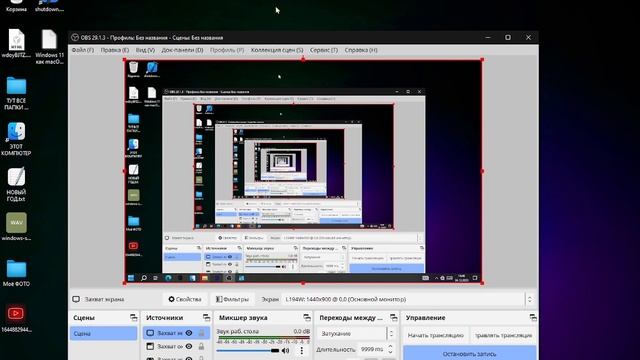Viewport: 640px width, 360px height.
Task: Click the Свойства properties button
Action: (185, 299)
